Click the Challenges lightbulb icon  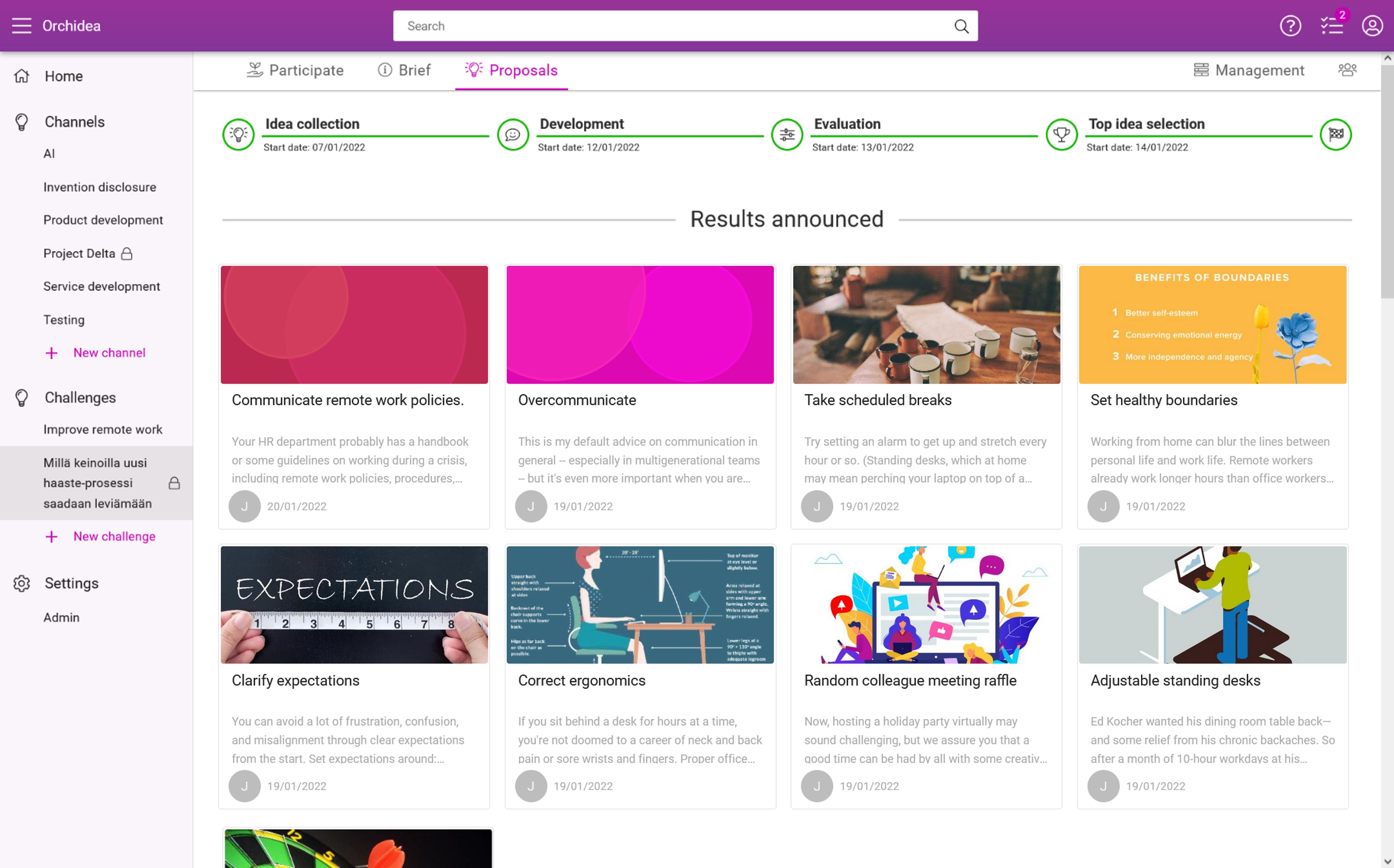(21, 397)
